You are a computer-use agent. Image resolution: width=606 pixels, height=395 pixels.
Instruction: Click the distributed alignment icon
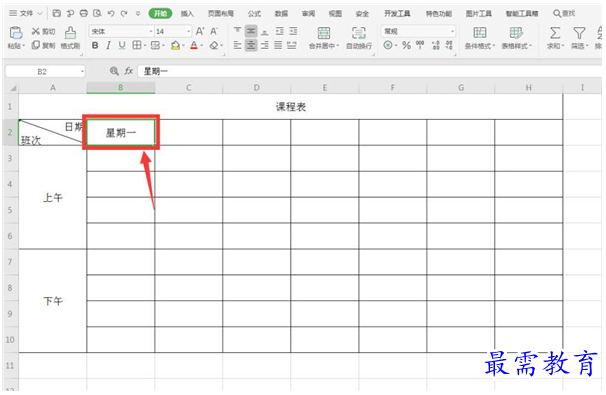292,46
